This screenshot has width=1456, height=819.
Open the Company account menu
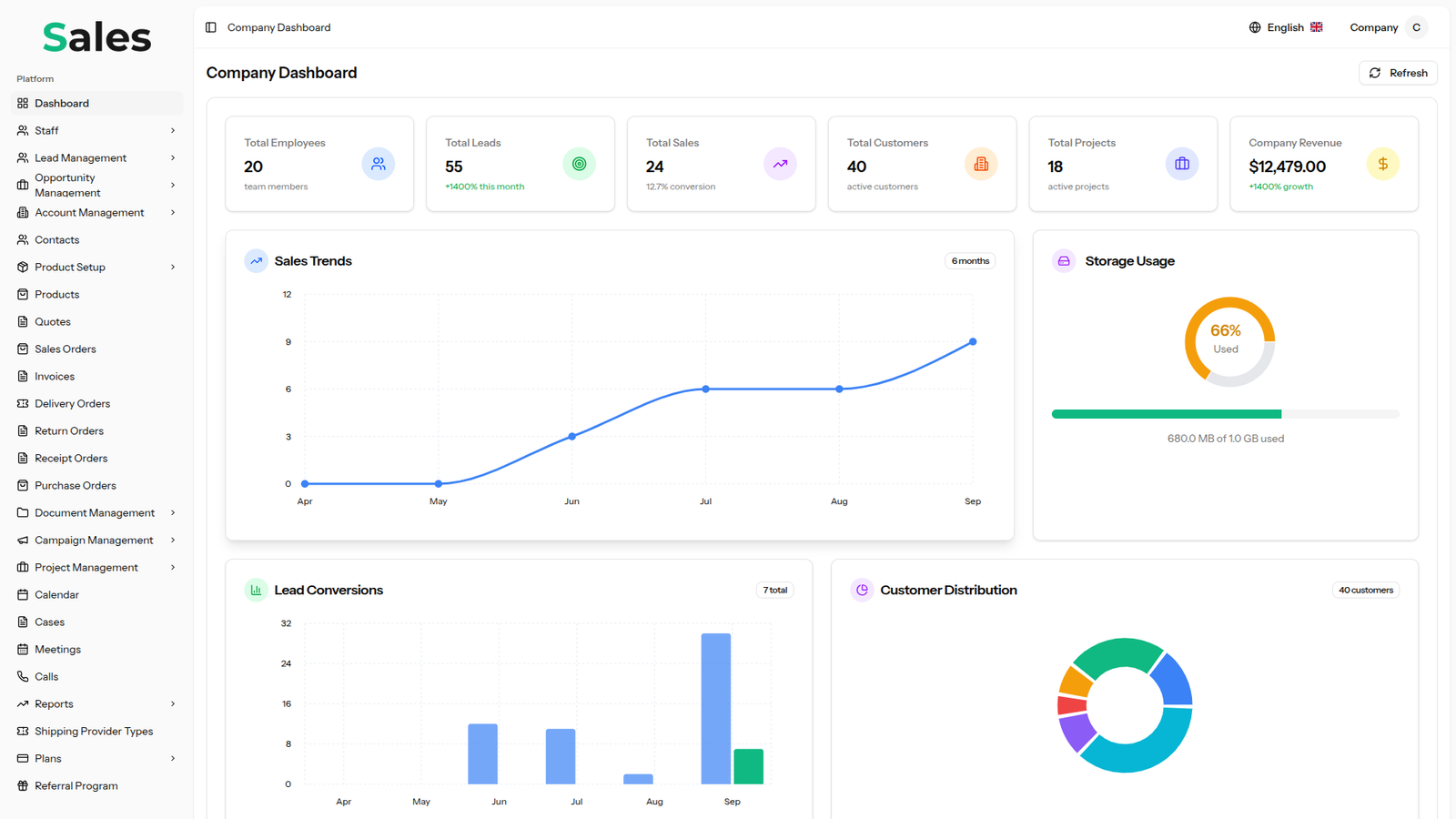pos(1387,27)
